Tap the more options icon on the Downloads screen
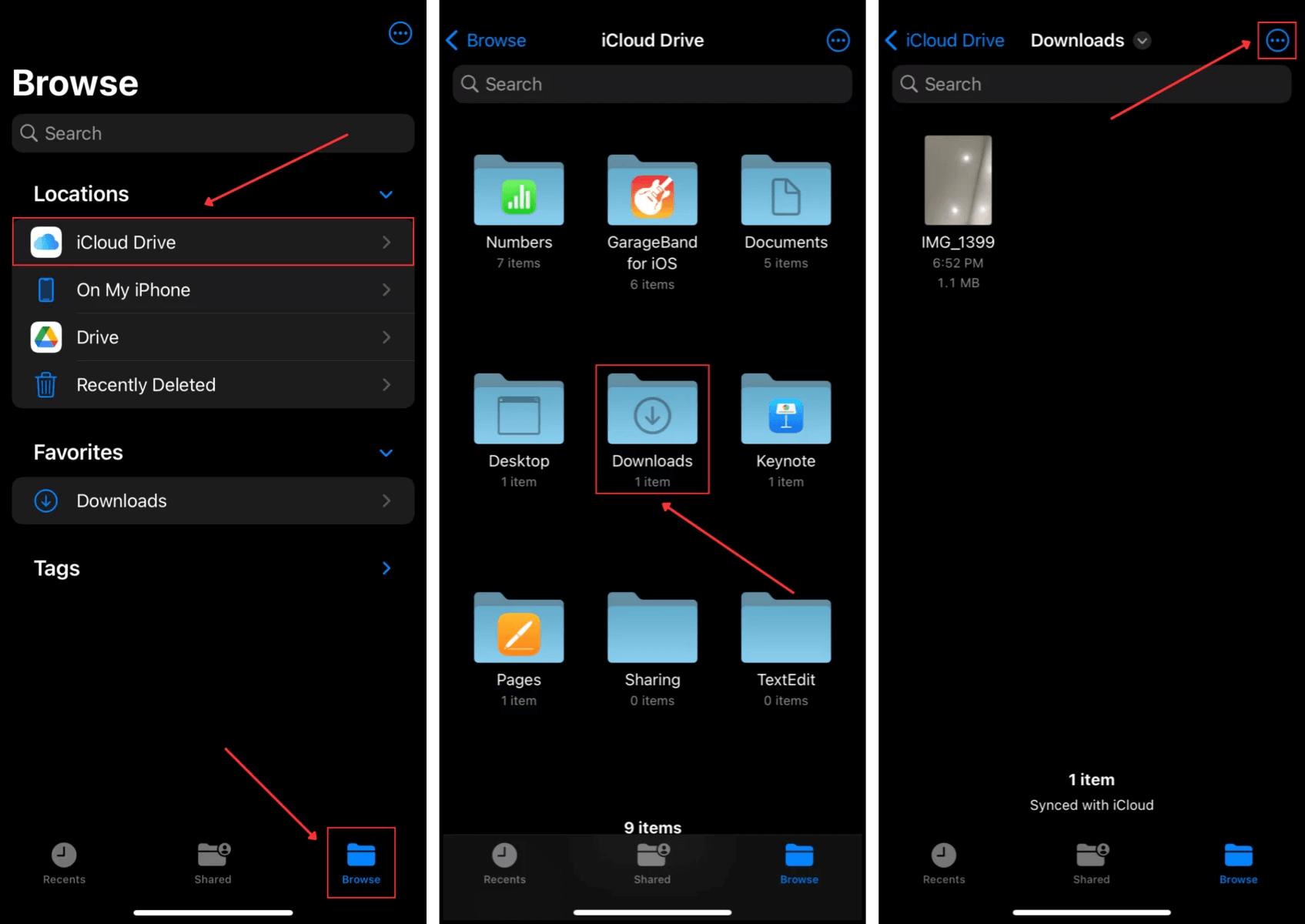 [1277, 40]
